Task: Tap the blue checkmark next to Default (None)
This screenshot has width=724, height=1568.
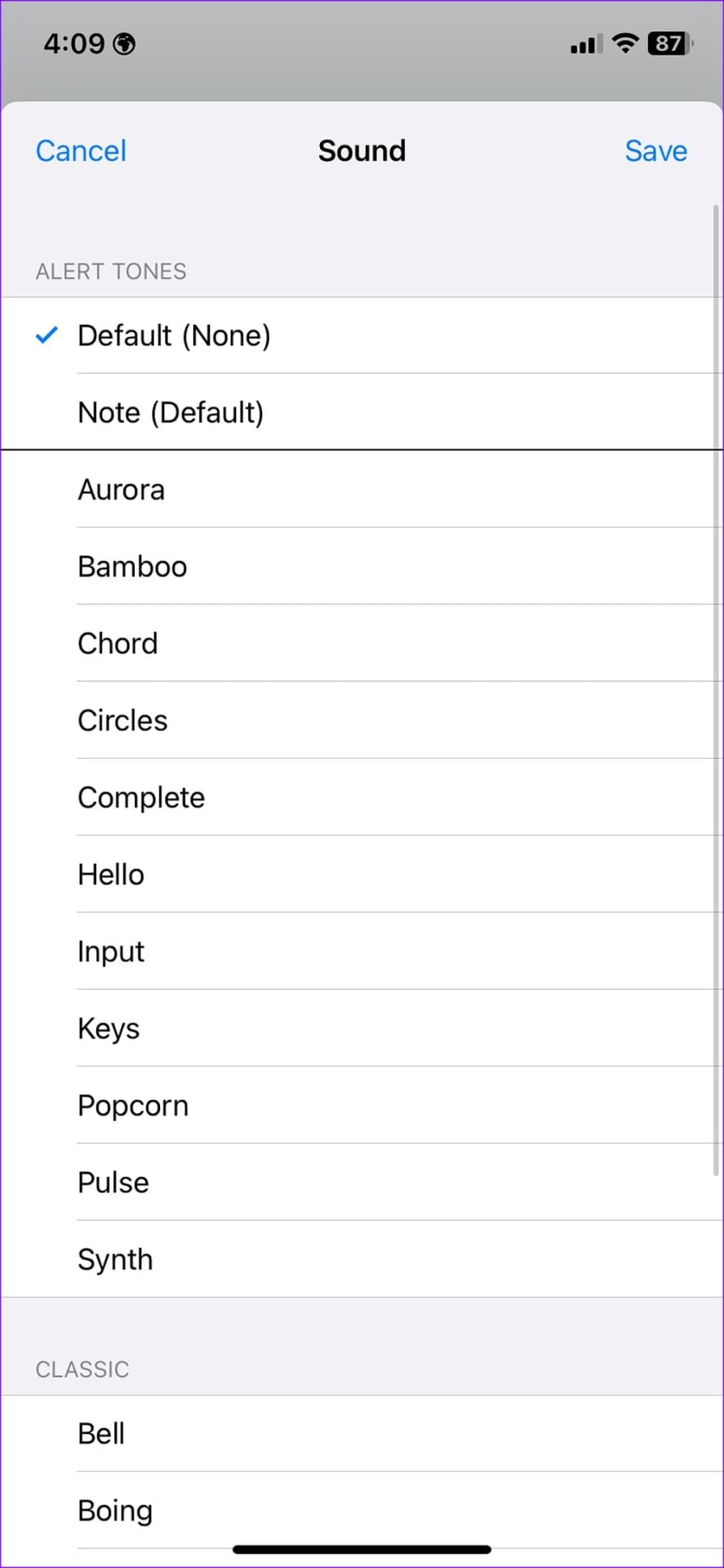Action: click(x=47, y=335)
